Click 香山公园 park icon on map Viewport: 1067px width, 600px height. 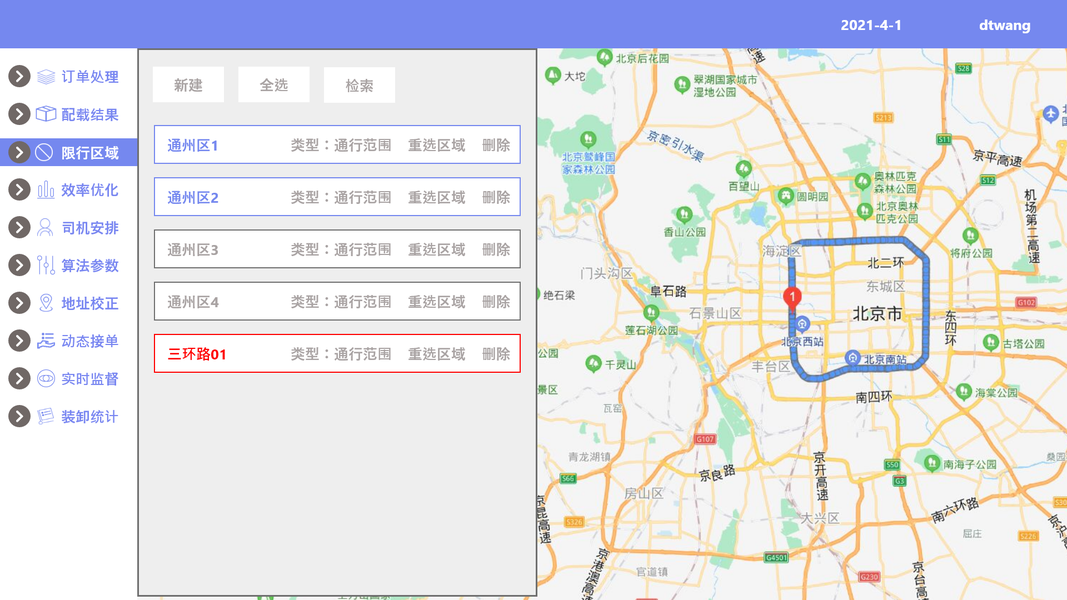[x=685, y=215]
